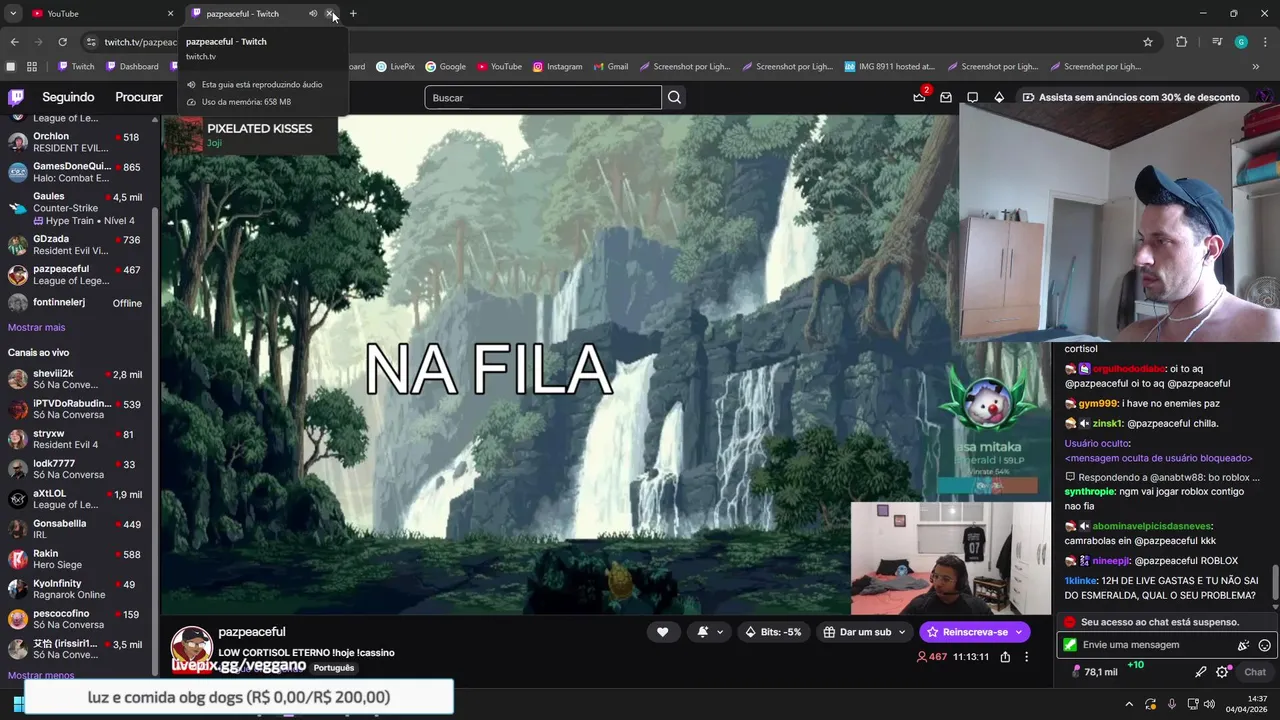Open the browser extensions puzzle icon
Screen dimensions: 1280x720
click(x=1182, y=42)
